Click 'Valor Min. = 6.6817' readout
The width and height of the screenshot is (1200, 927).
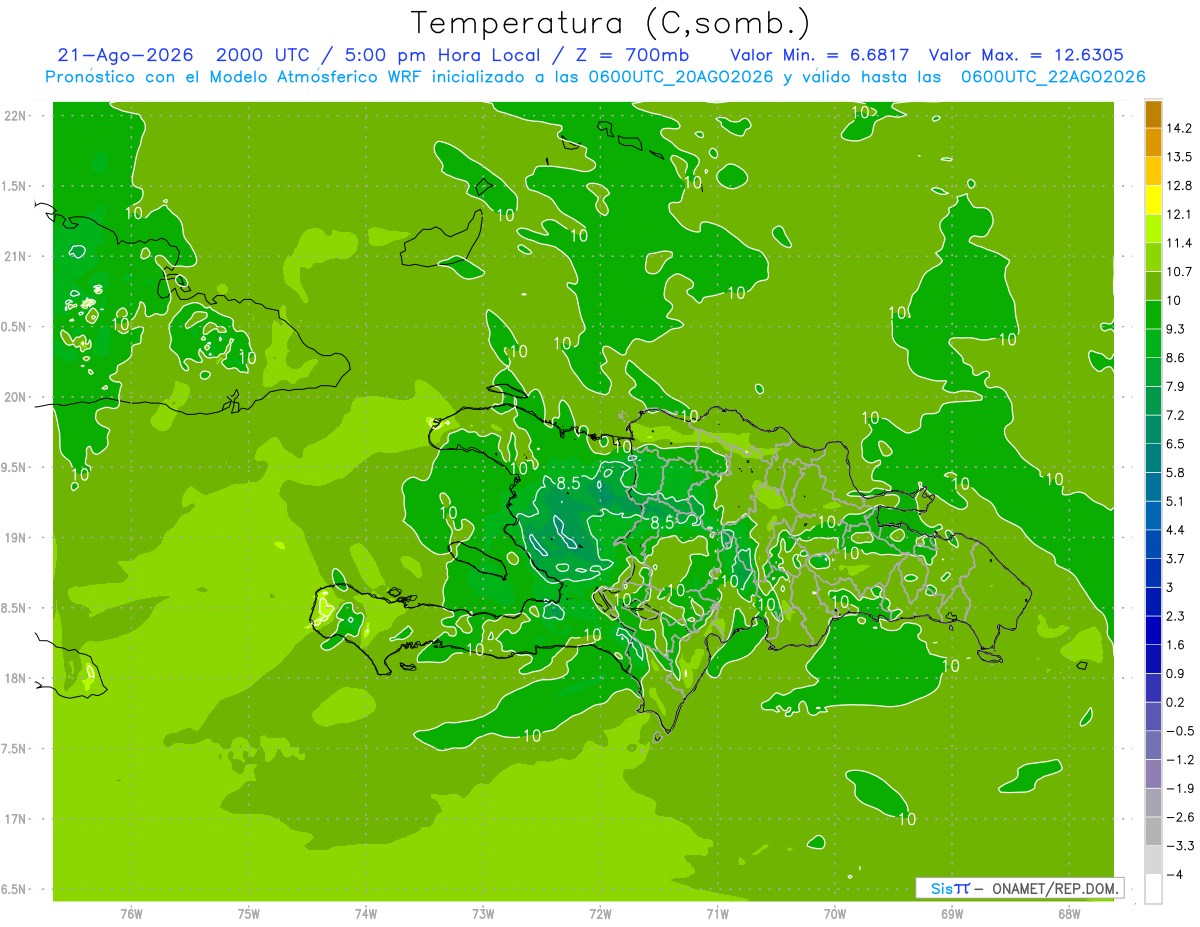(x=820, y=55)
